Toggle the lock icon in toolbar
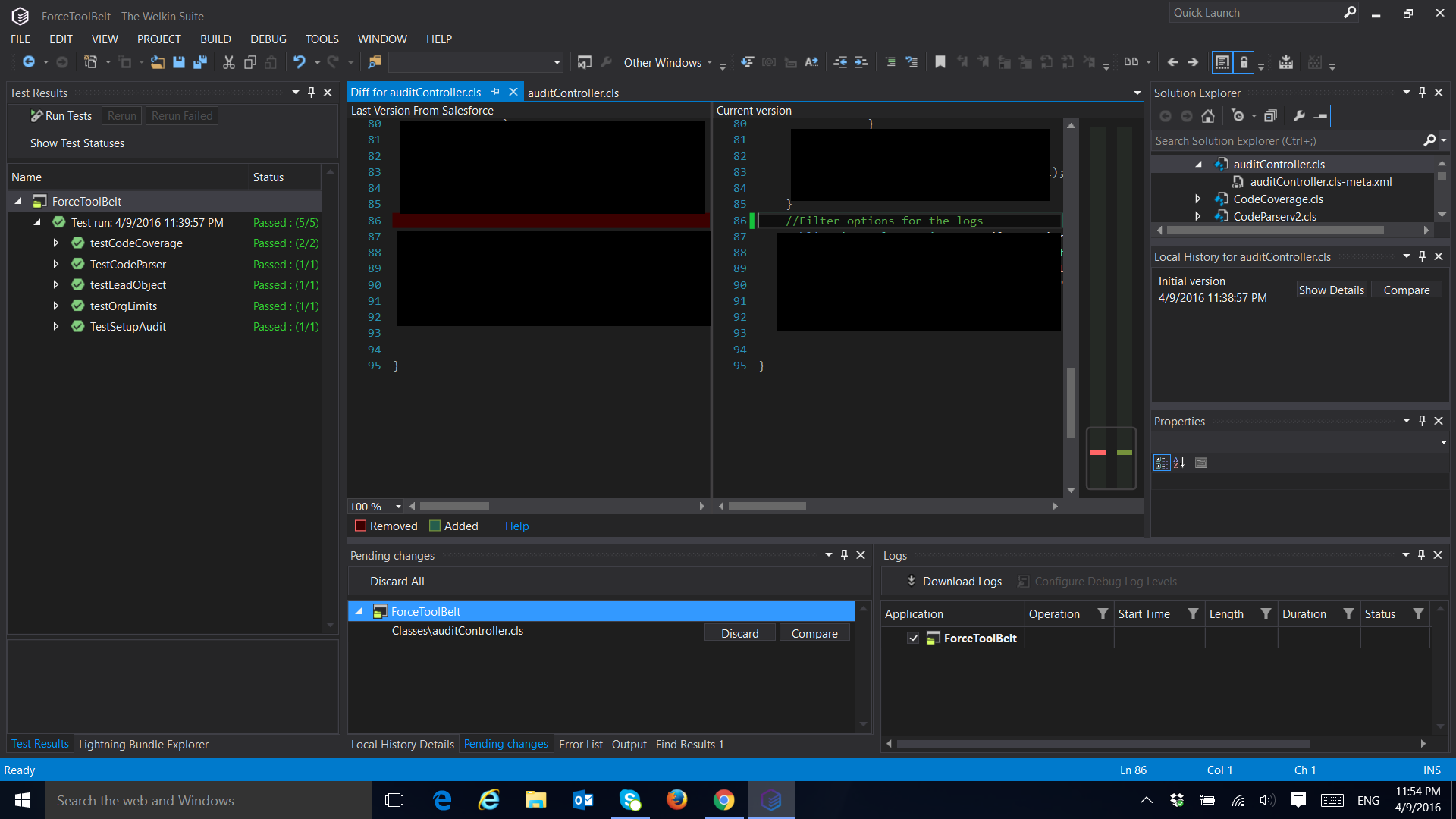Viewport: 1456px width, 819px height. point(1244,62)
